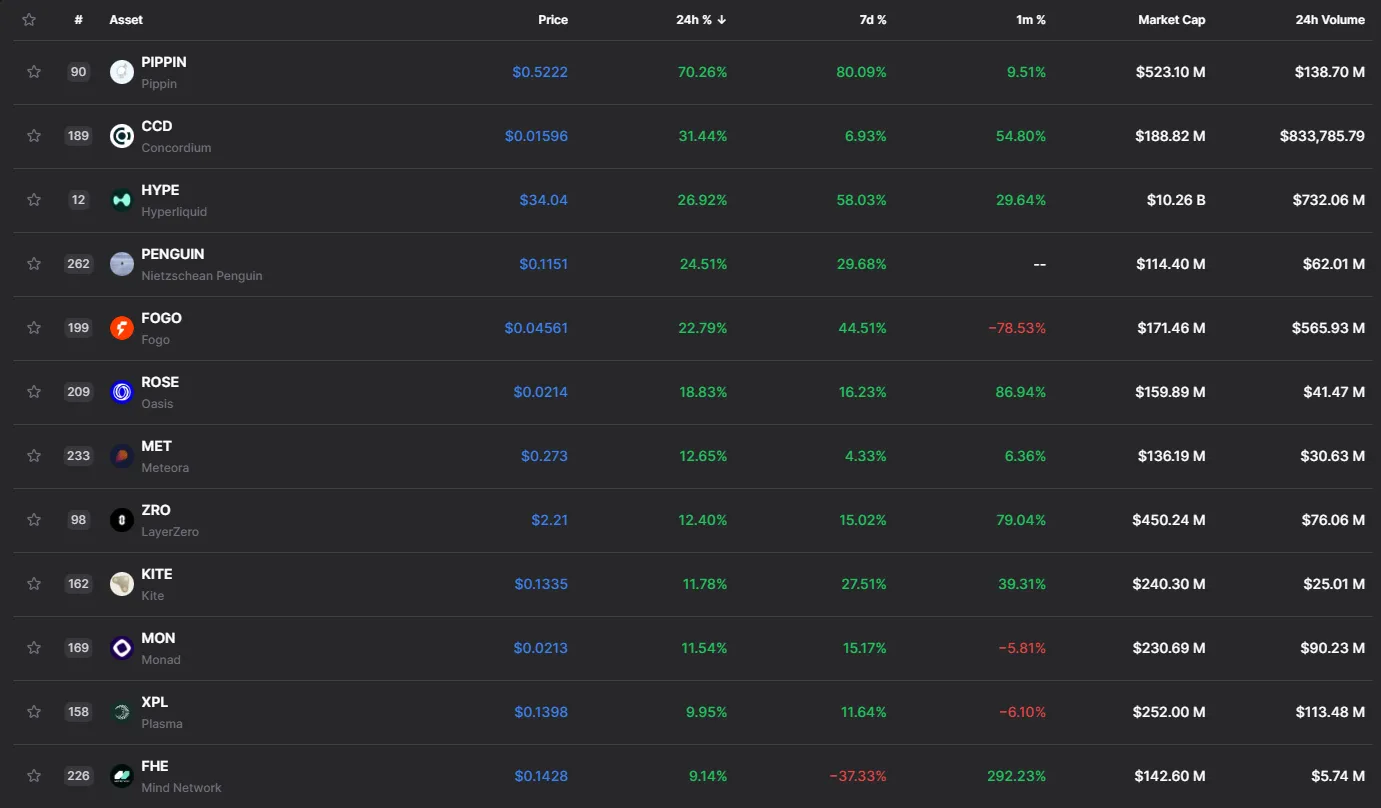Click the Meteora coin logo
The width and height of the screenshot is (1381, 808).
tap(122, 455)
